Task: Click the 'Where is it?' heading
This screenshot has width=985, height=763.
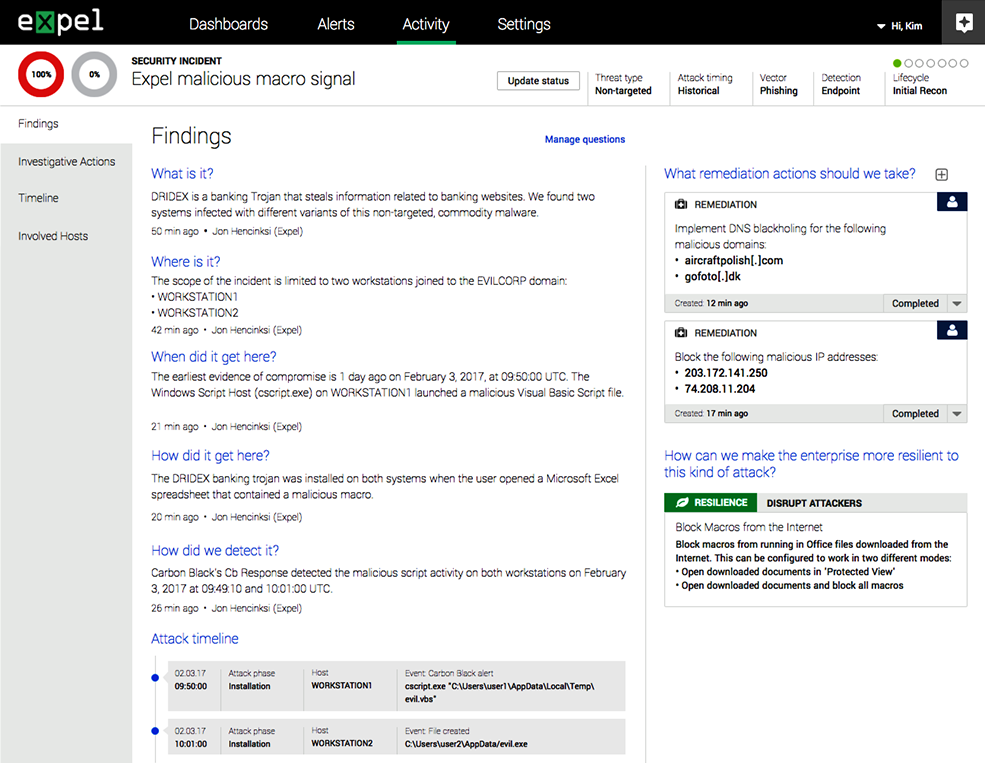Action: (x=185, y=261)
